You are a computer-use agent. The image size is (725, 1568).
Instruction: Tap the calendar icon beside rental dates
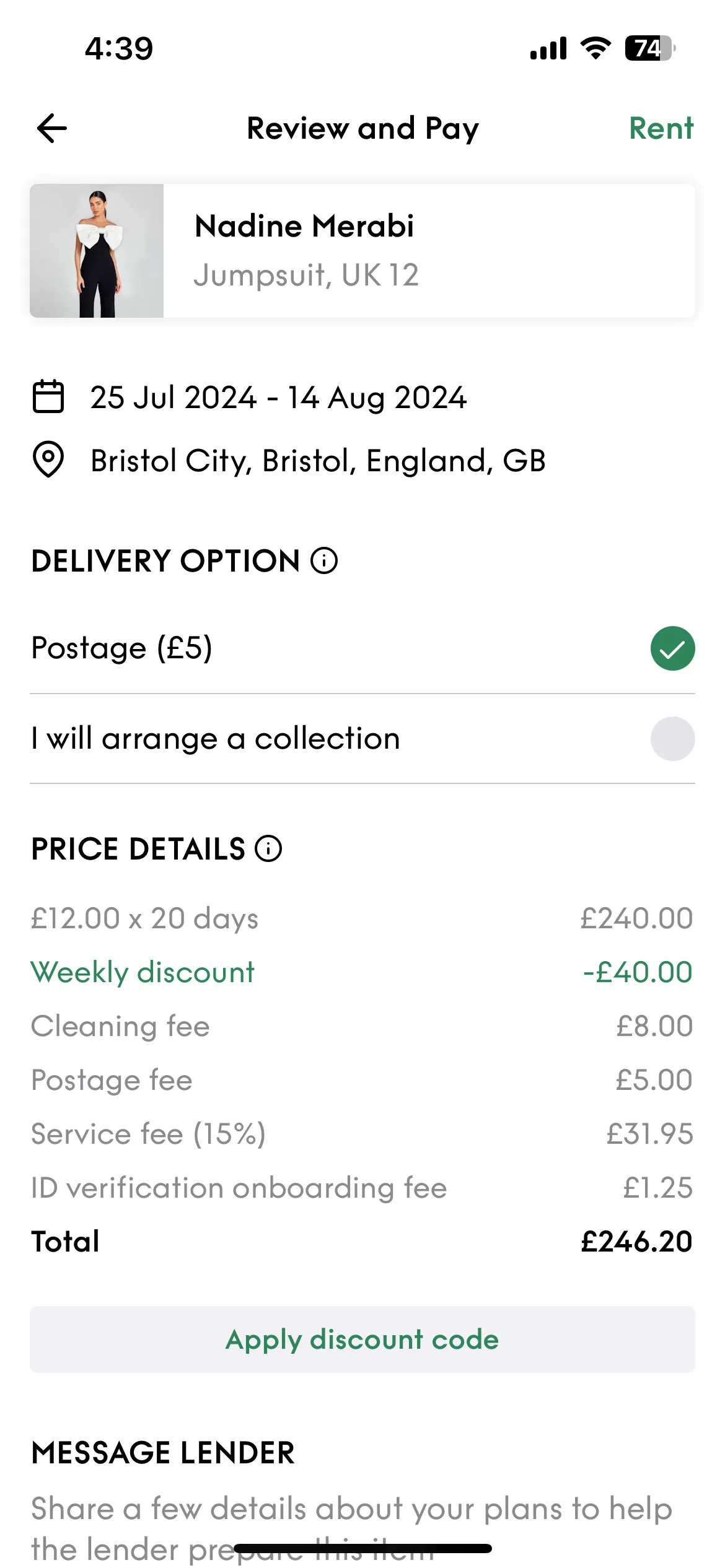(48, 396)
